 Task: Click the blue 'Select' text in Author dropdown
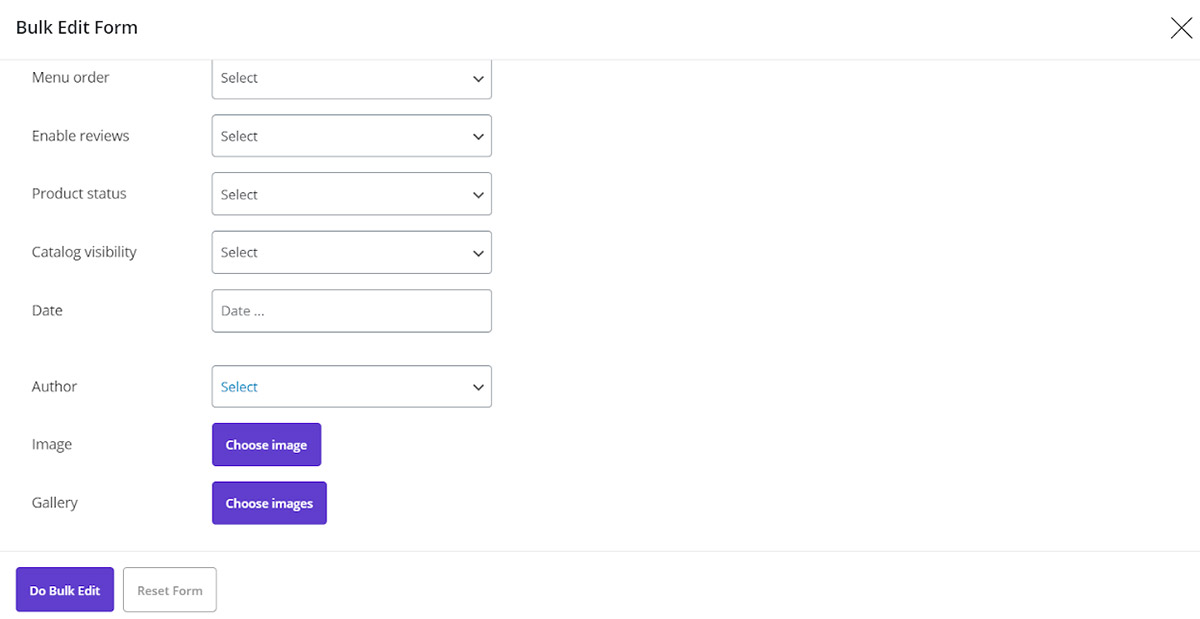pyautogui.click(x=240, y=387)
